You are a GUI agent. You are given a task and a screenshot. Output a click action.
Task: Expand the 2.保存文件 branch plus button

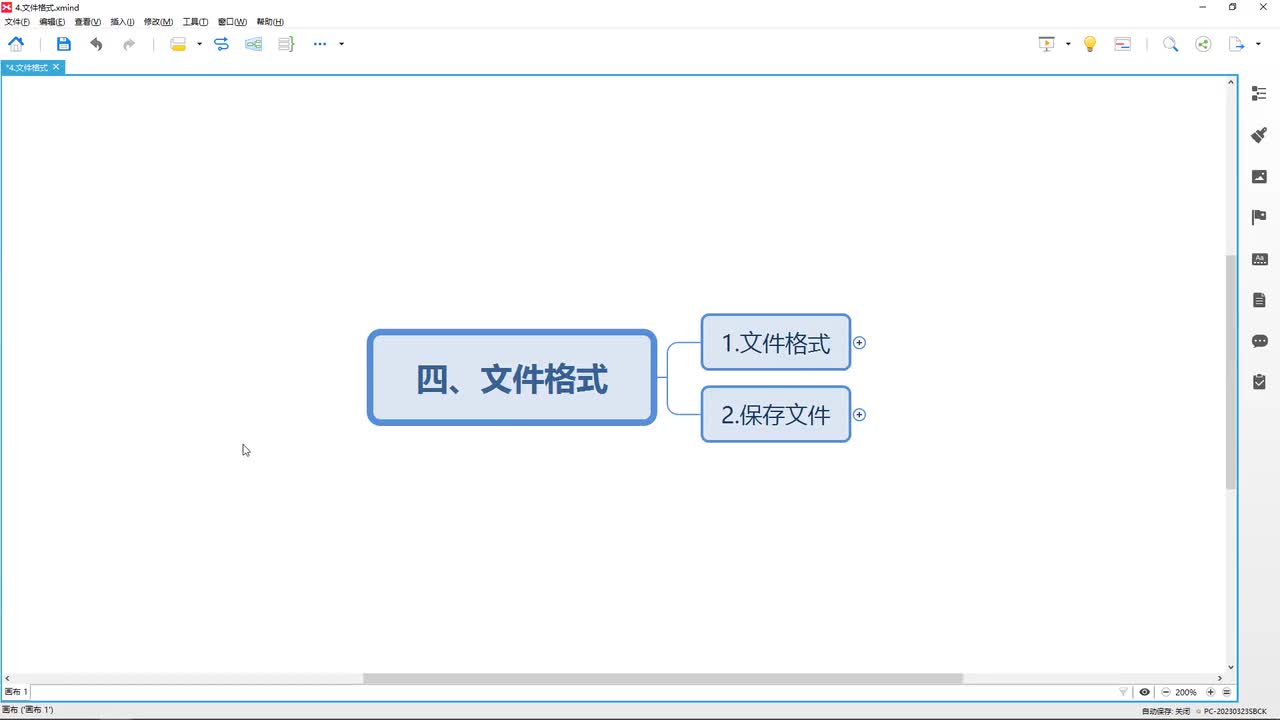tap(859, 414)
